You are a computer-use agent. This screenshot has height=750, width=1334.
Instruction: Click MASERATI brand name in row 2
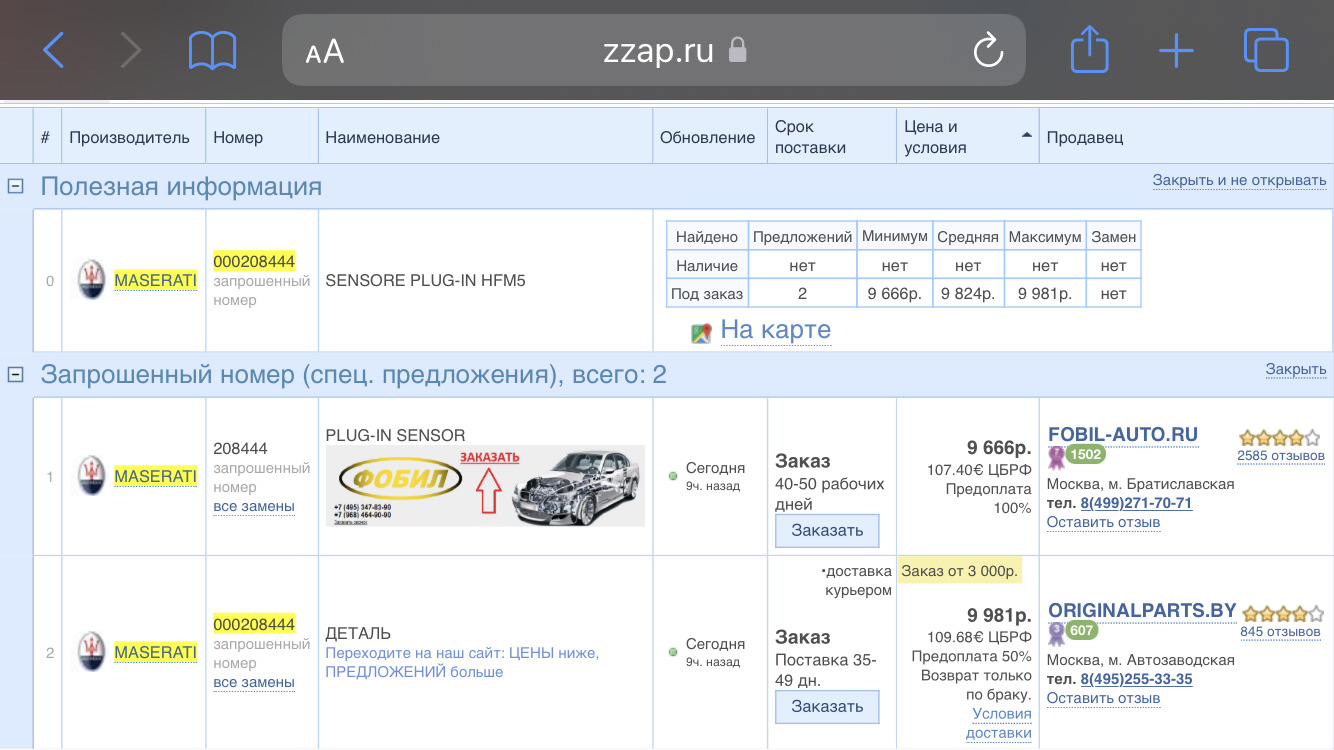(x=155, y=652)
